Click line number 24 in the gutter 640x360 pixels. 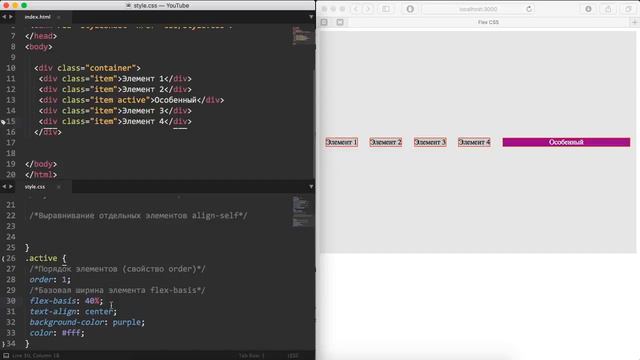[11, 237]
